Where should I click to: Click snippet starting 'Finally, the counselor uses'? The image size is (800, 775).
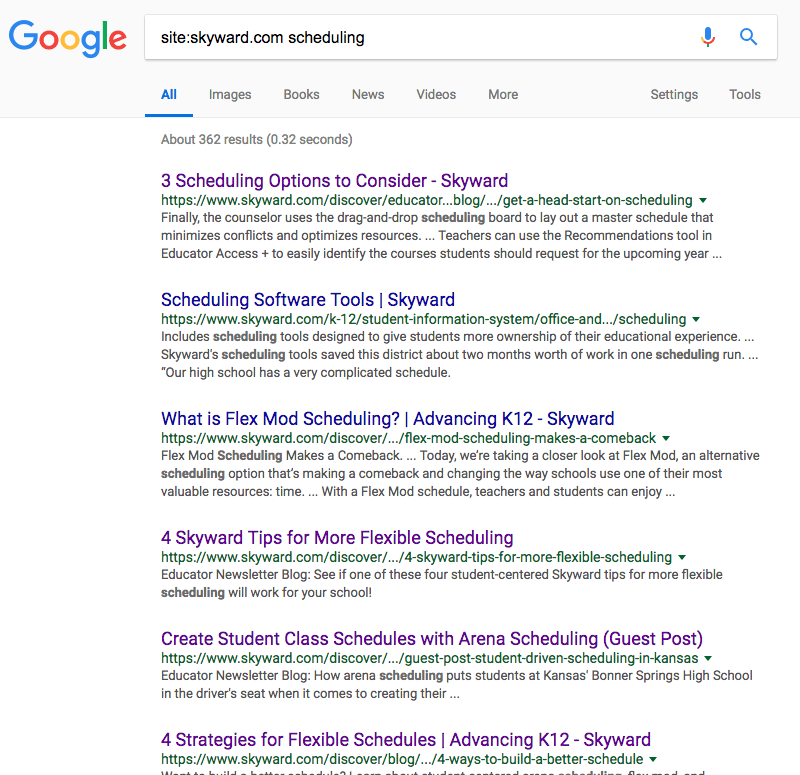click(x=441, y=236)
